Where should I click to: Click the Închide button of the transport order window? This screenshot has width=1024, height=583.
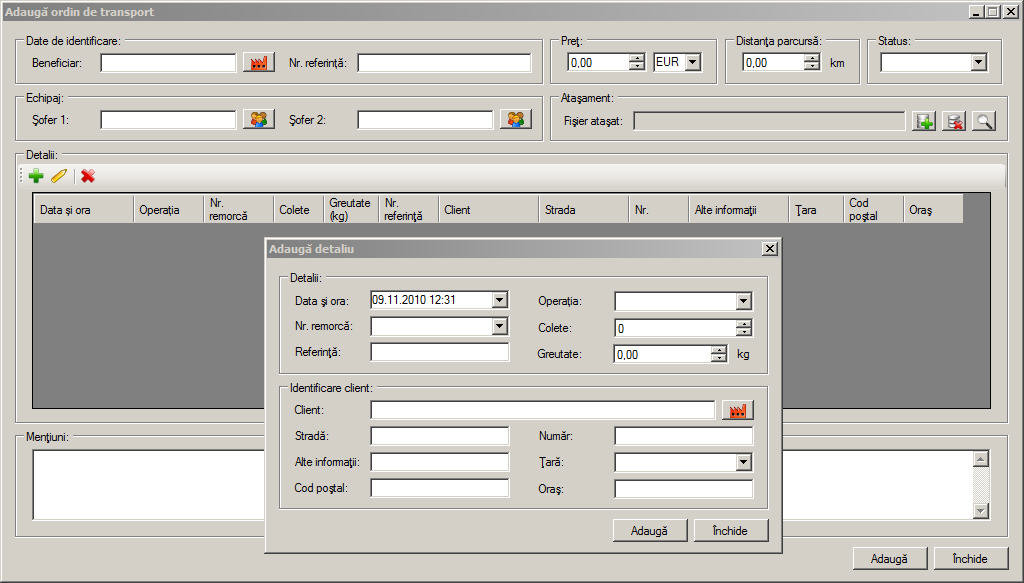click(x=970, y=559)
